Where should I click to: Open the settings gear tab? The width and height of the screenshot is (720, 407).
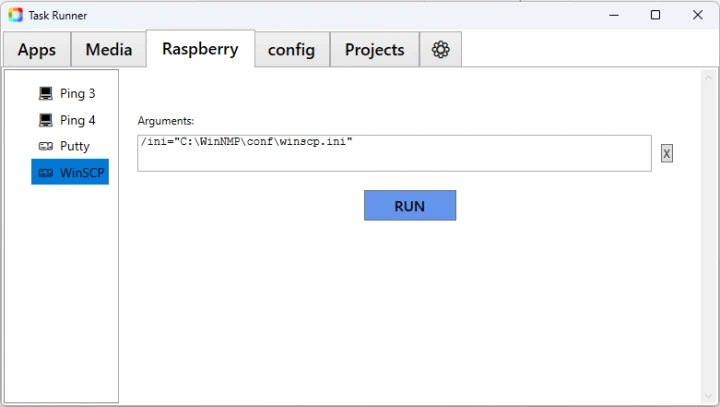point(440,50)
